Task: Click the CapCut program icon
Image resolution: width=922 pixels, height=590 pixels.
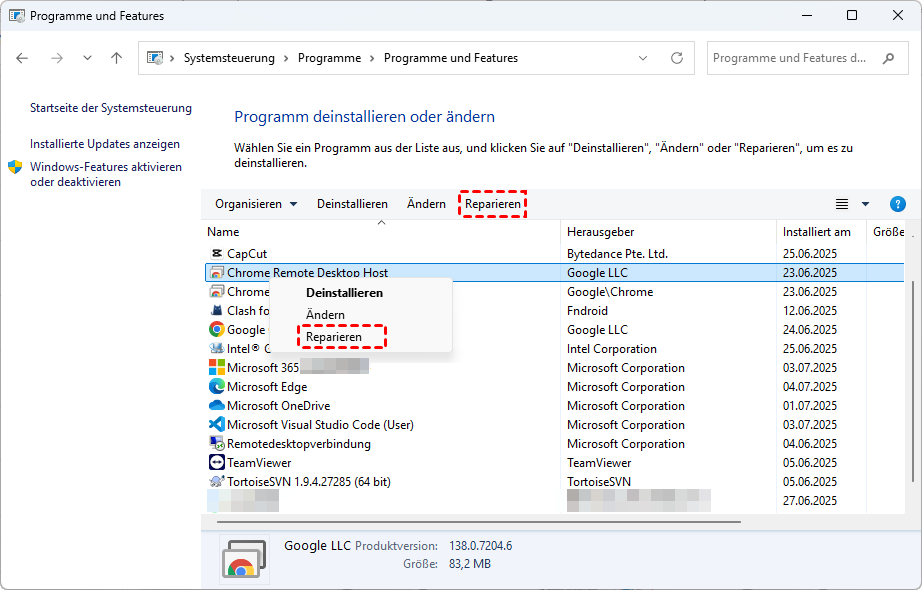Action: 216,254
